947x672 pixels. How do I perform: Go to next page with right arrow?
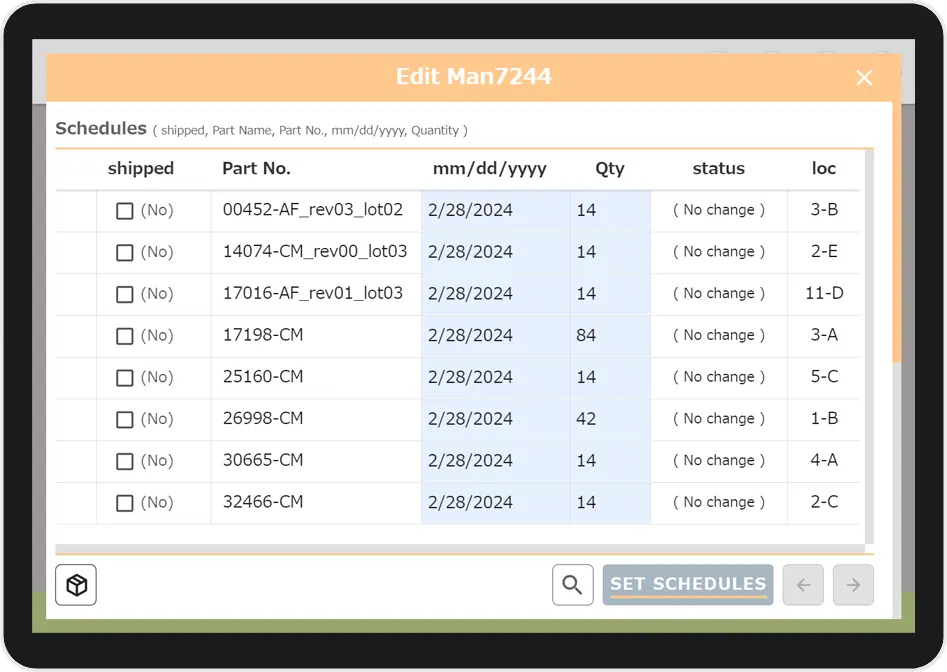click(853, 585)
